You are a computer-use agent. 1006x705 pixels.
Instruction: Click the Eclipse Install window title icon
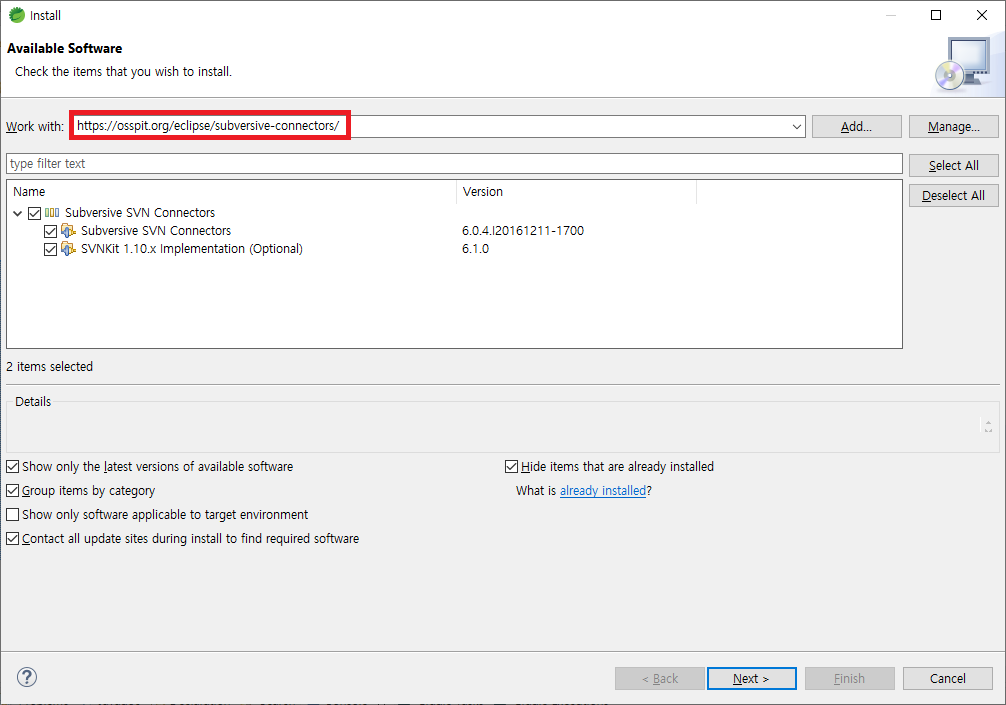[x=17, y=15]
